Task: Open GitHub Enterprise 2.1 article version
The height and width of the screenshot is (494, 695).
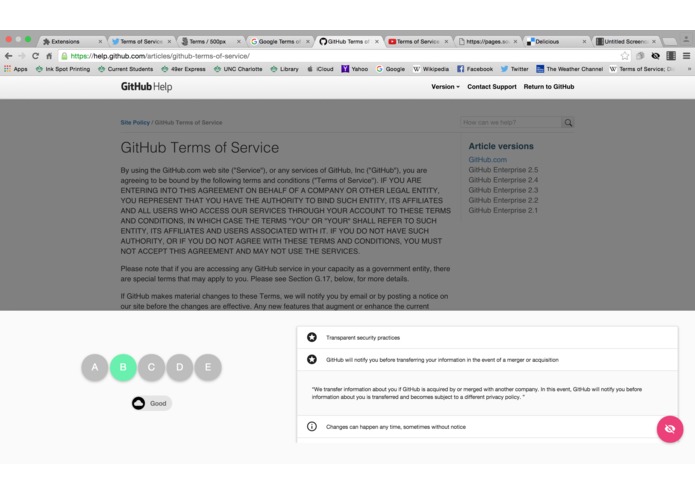Action: click(x=503, y=210)
